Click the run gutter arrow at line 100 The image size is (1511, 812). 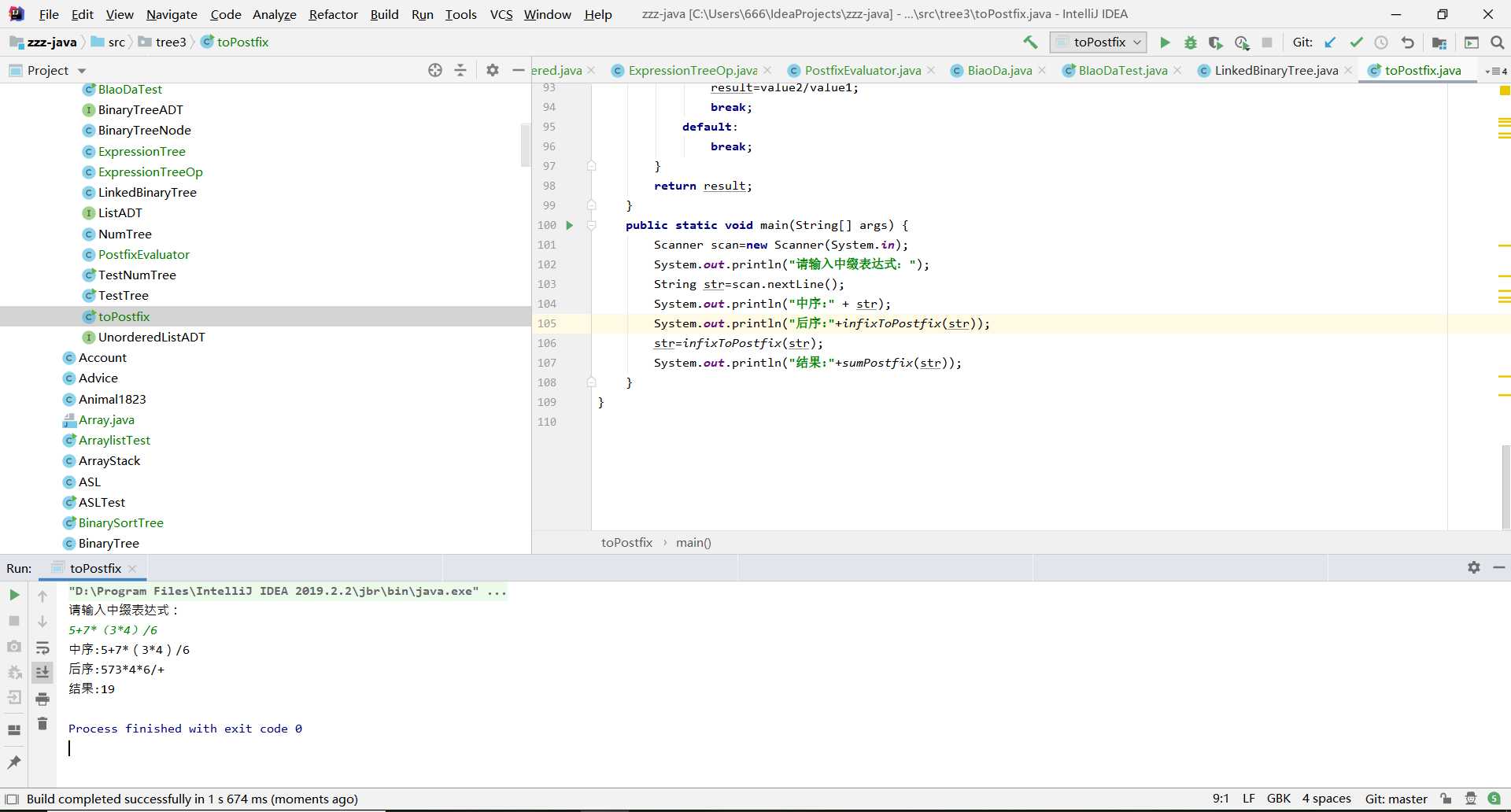pyautogui.click(x=570, y=225)
